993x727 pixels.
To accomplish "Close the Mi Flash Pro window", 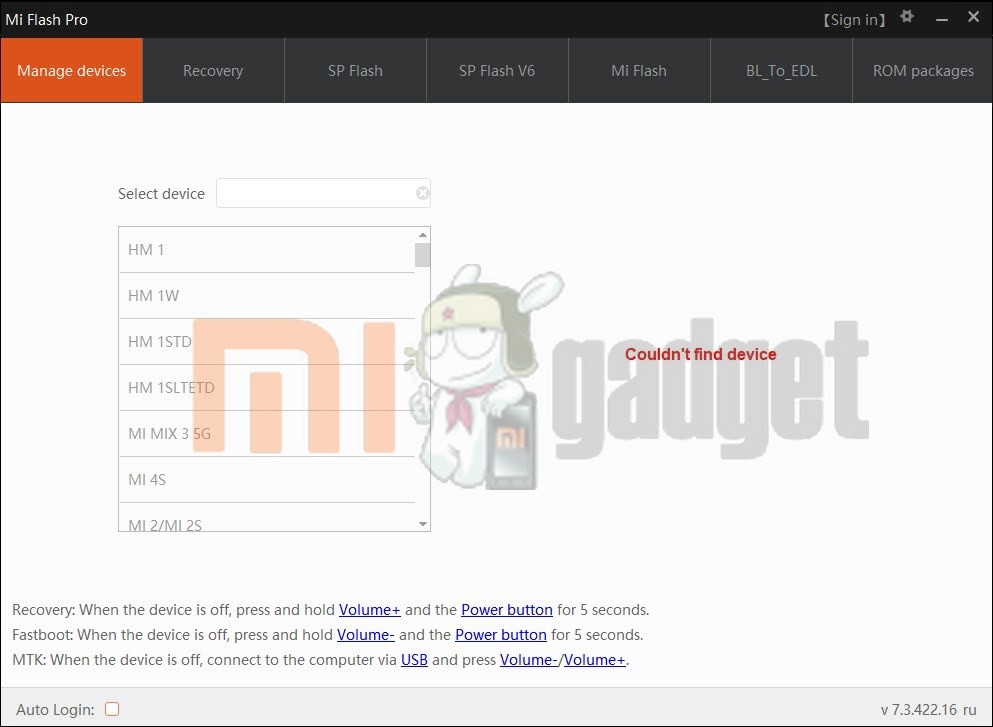I will tap(973, 17).
